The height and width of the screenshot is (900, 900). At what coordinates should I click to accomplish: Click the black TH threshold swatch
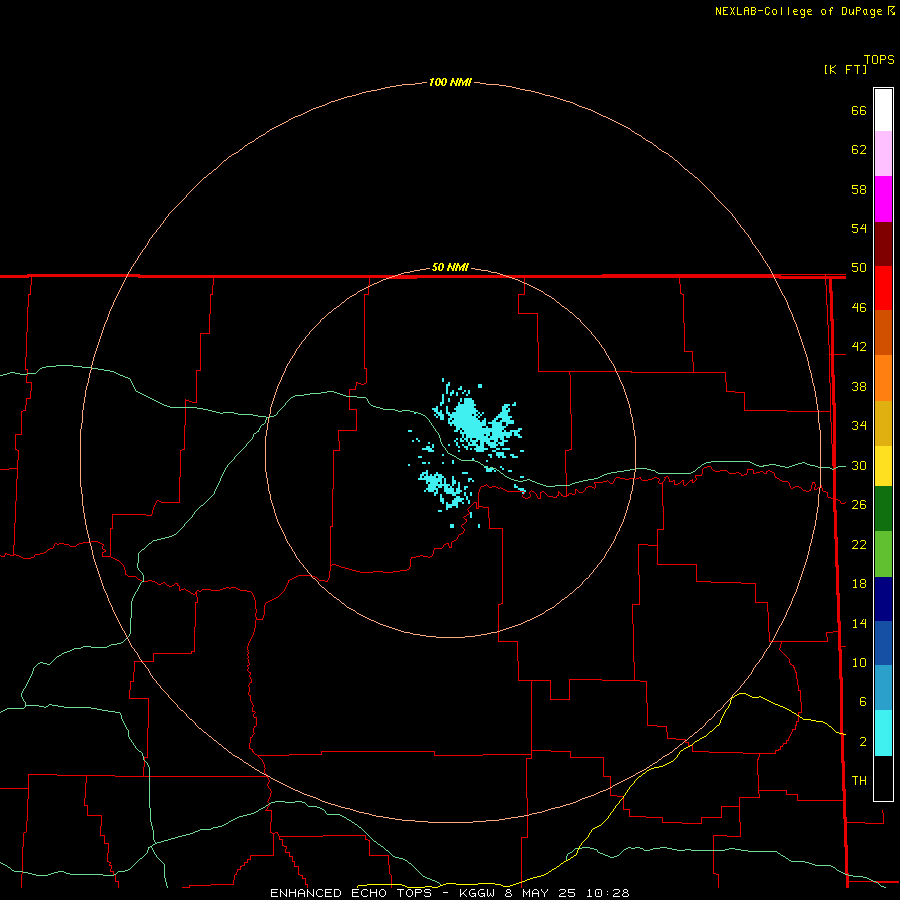pos(883,778)
